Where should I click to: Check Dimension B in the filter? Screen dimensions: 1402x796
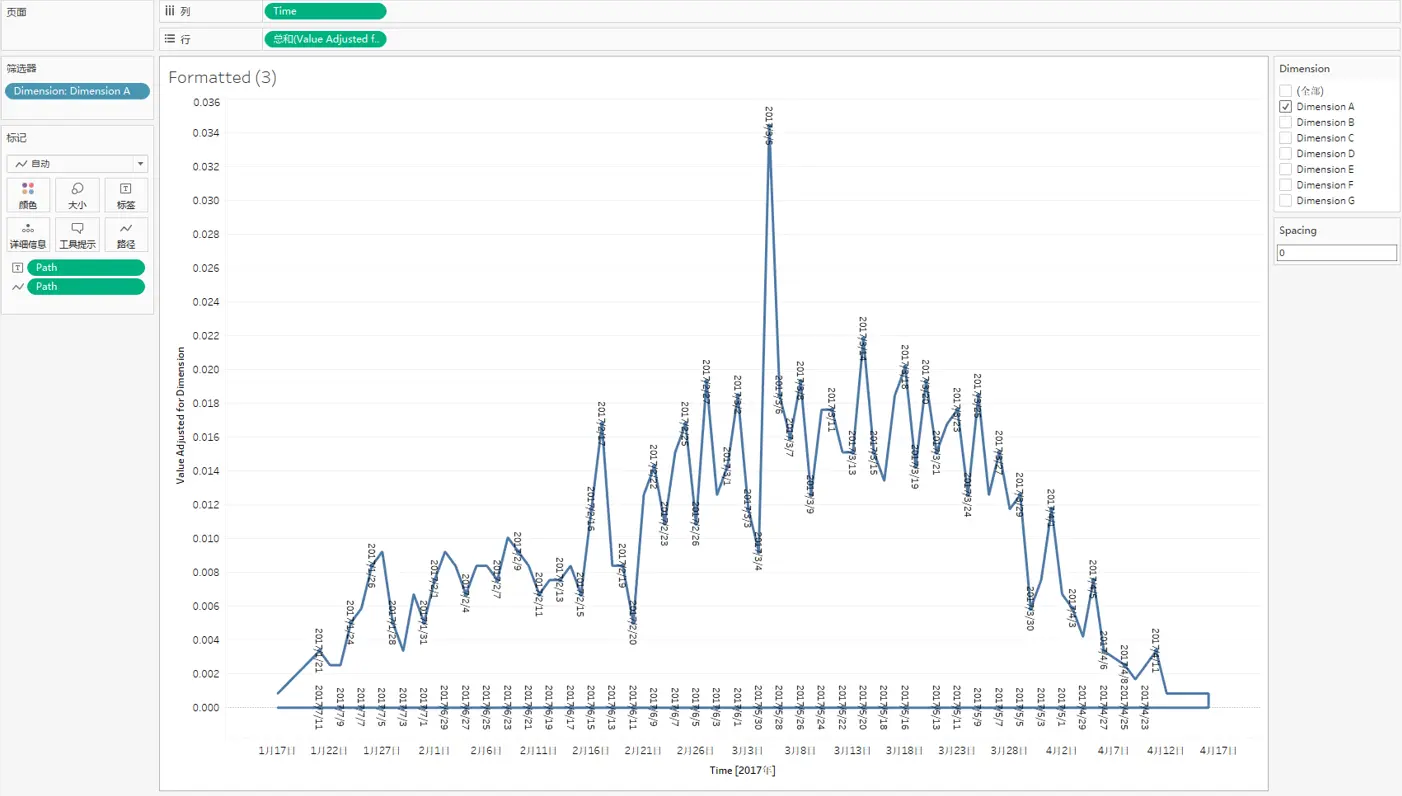point(1286,122)
